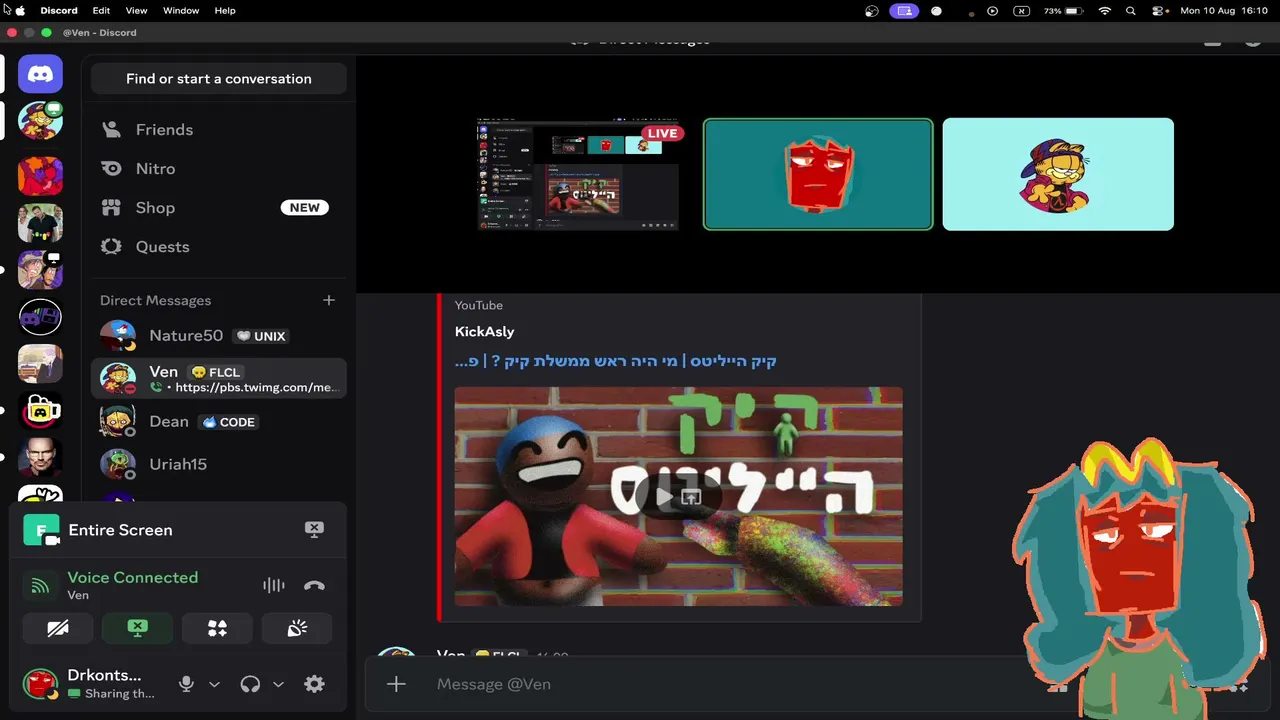Viewport: 1280px width, 720px height.
Task: Open Control Center in the menu bar
Action: (1159, 11)
